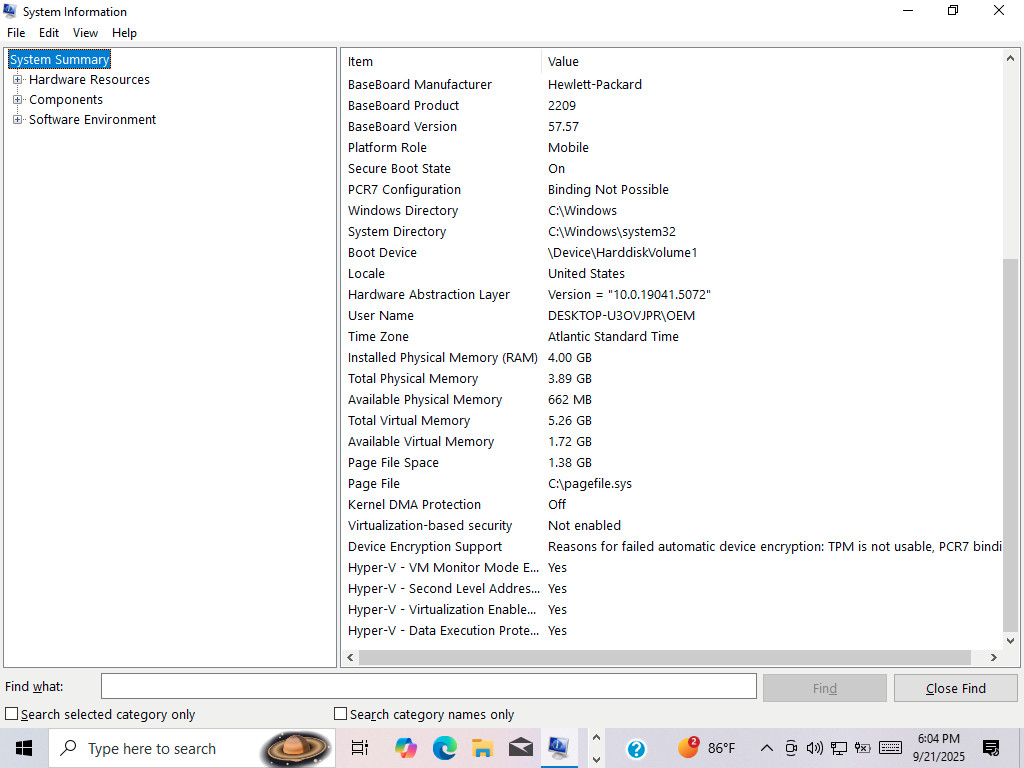The height and width of the screenshot is (768, 1024).
Task: Open the 86°F weather widget
Action: tap(706, 748)
